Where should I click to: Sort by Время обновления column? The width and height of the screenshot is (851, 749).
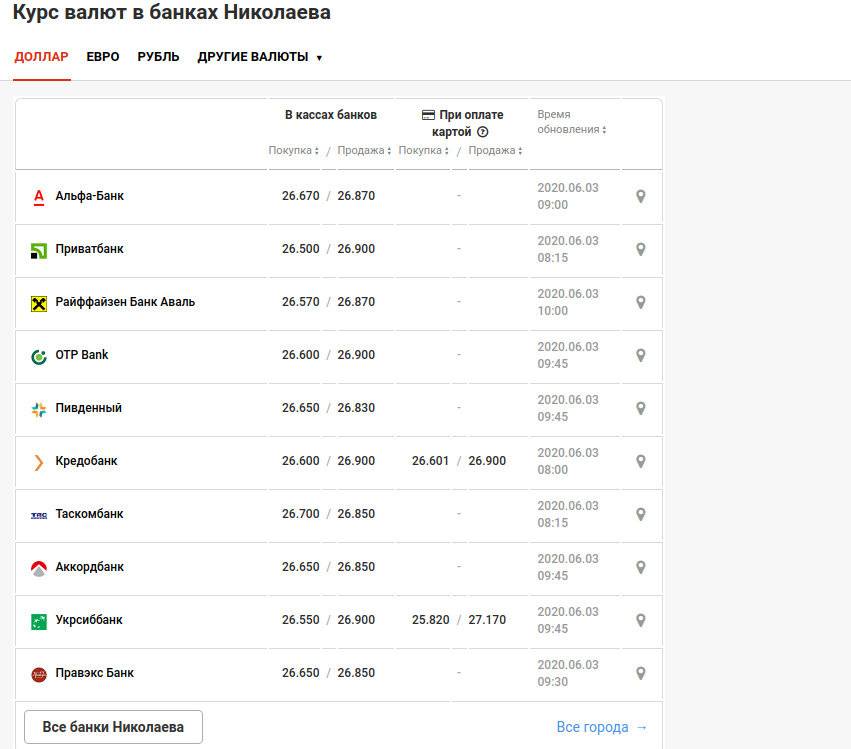[x=571, y=122]
